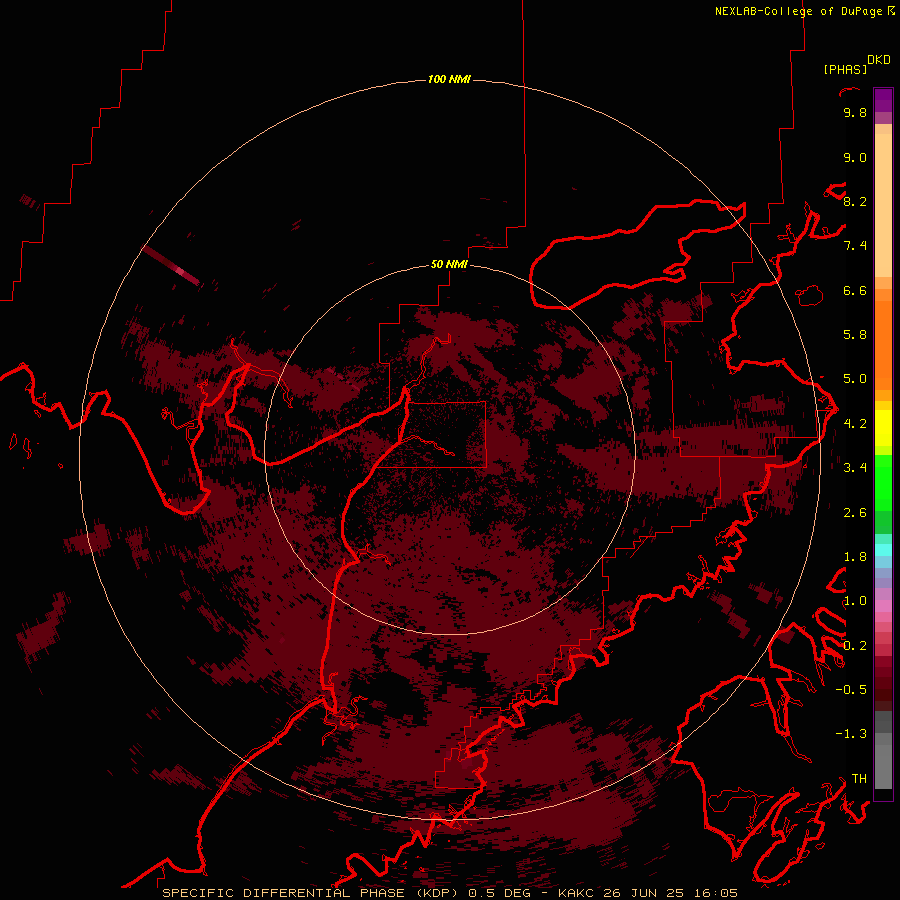This screenshot has width=900, height=900.
Task: Click the 16:05 time stamp in caption
Action: pyautogui.click(x=715, y=893)
